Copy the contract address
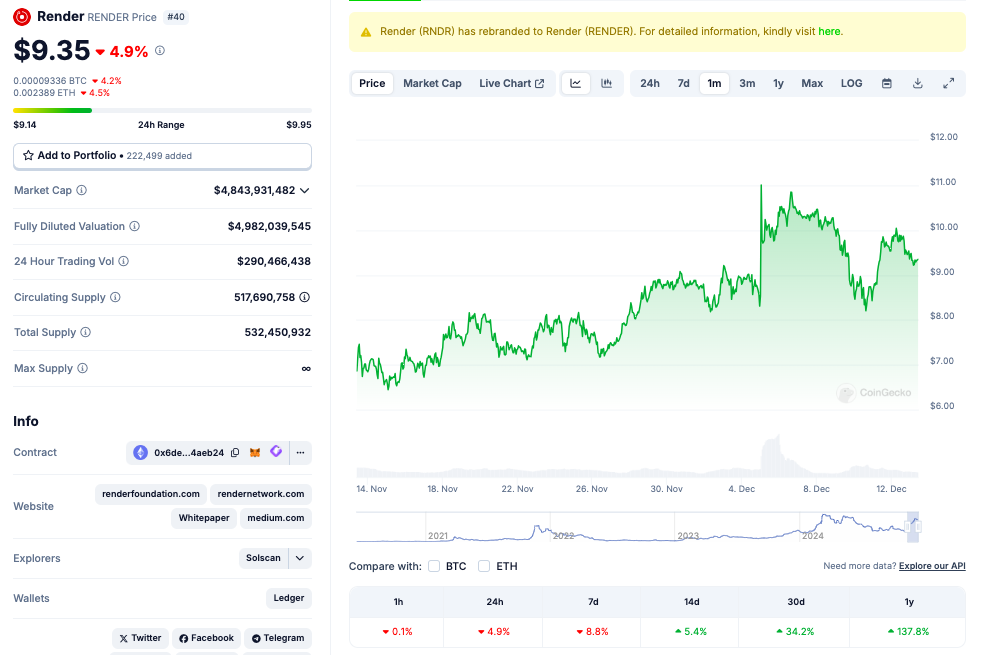Viewport: 988px width, 655px height. [x=235, y=453]
